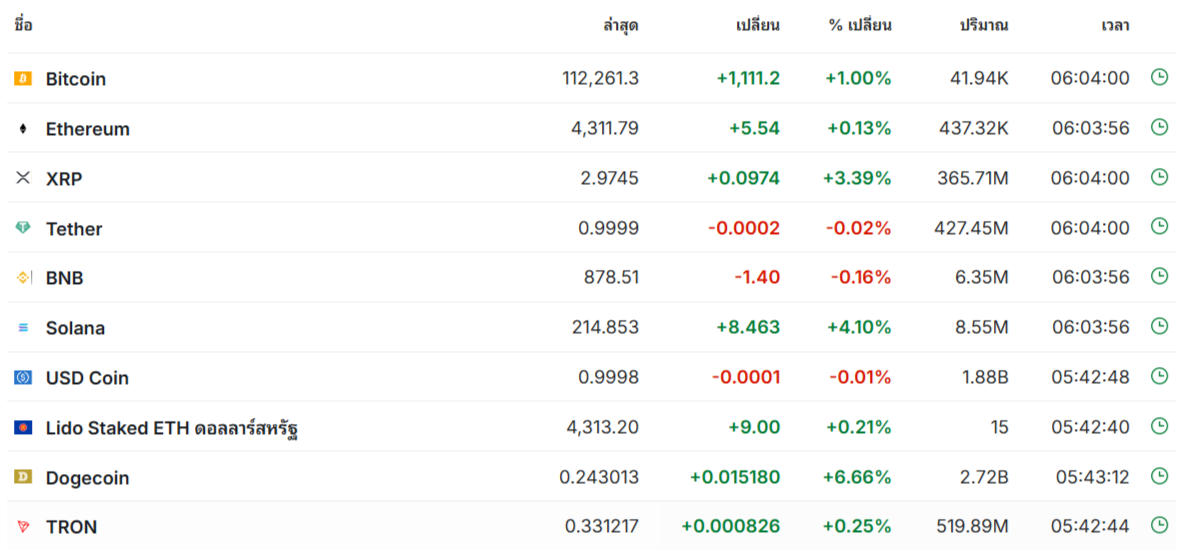Screen dimensions: 1177x550
Task: Click the USD Coin blue icon
Action: [x=23, y=377]
